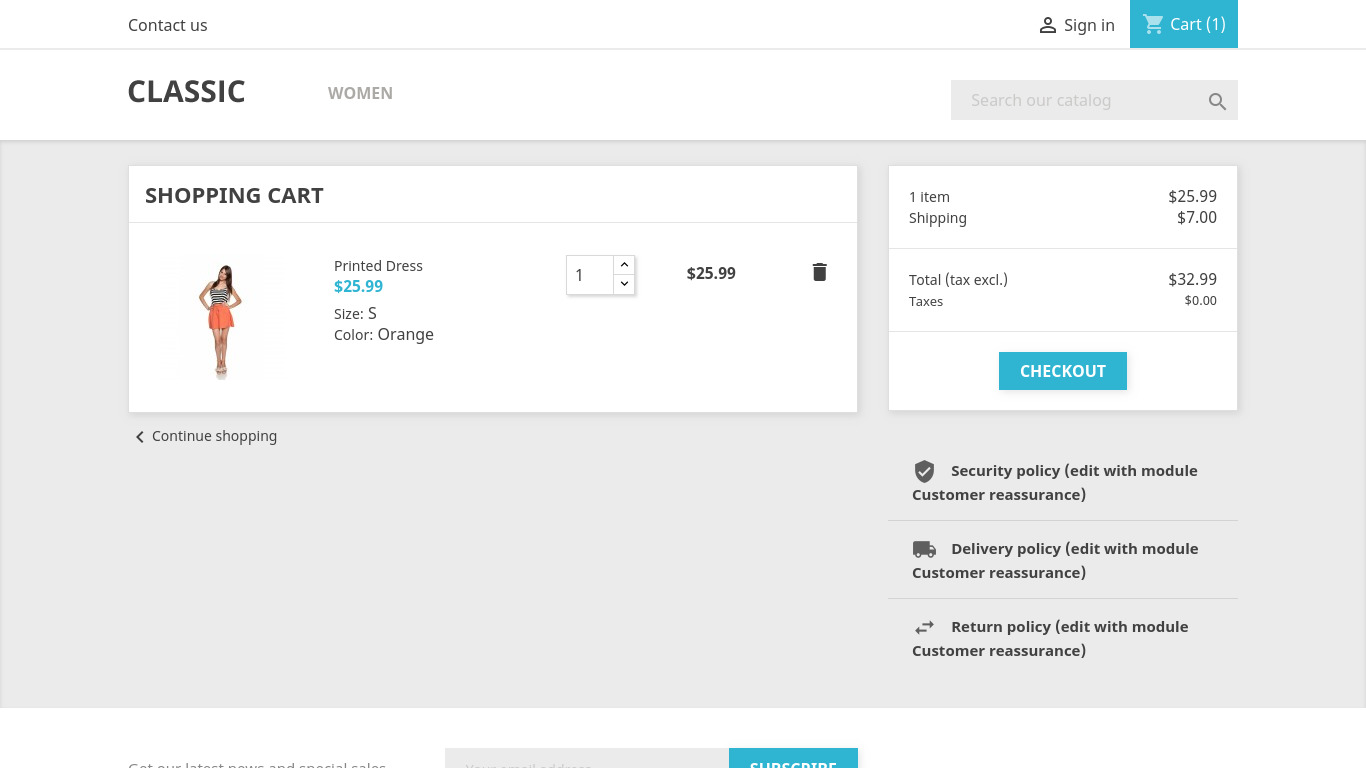1366x768 pixels.
Task: Click the Security policy shield icon
Action: (924, 471)
